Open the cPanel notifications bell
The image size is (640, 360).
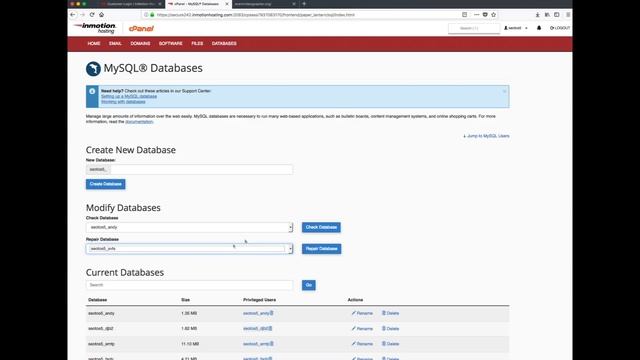(539, 28)
